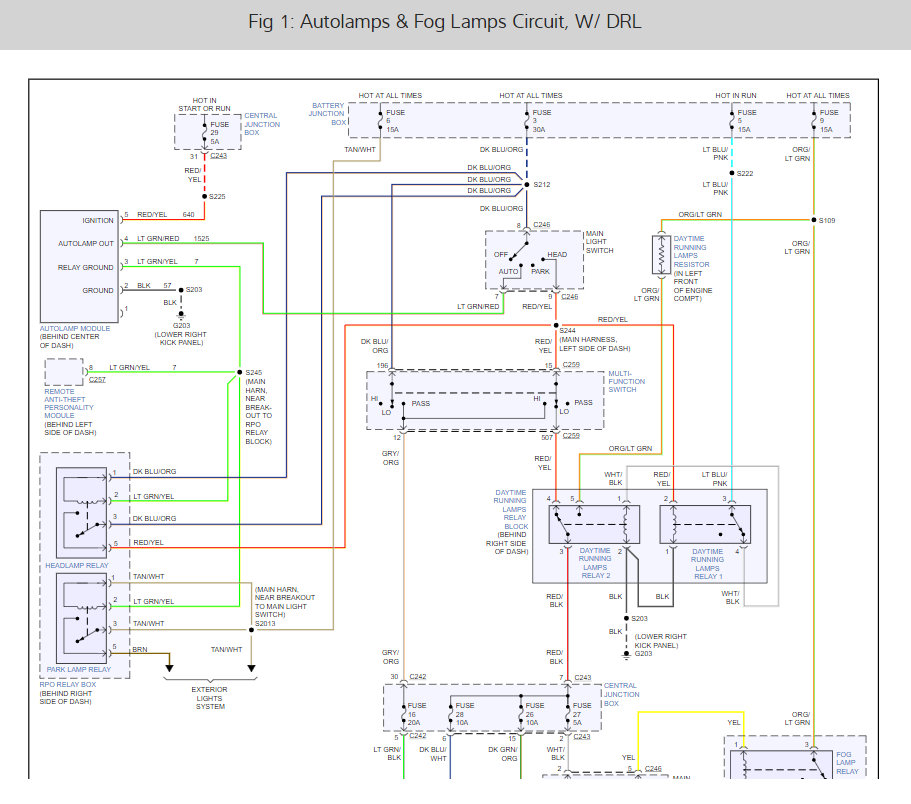911x804 pixels.
Task: Select Fuse 16 20A in lower junction box
Action: [x=411, y=711]
